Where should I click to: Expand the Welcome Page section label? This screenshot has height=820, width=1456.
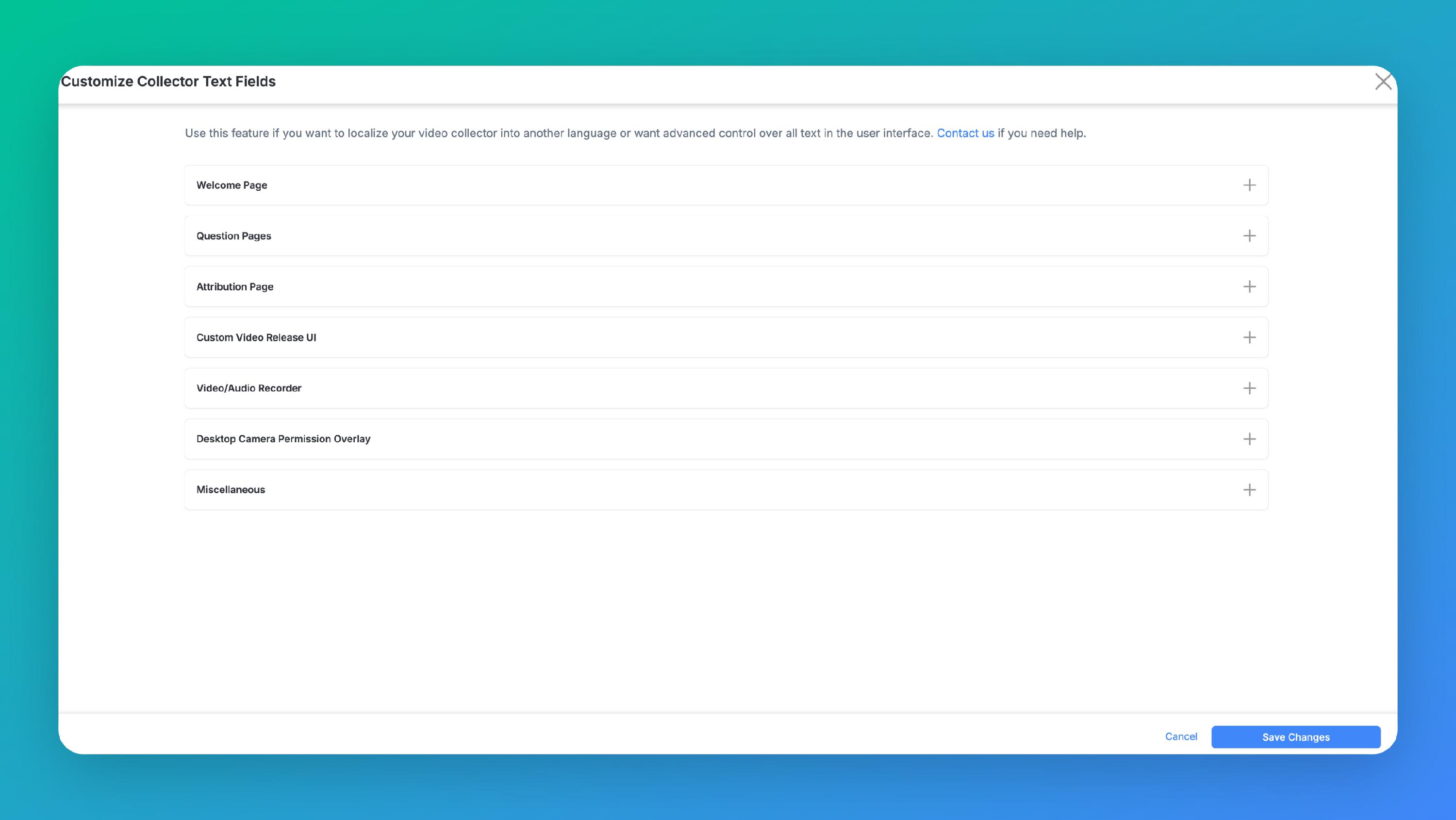coord(232,185)
